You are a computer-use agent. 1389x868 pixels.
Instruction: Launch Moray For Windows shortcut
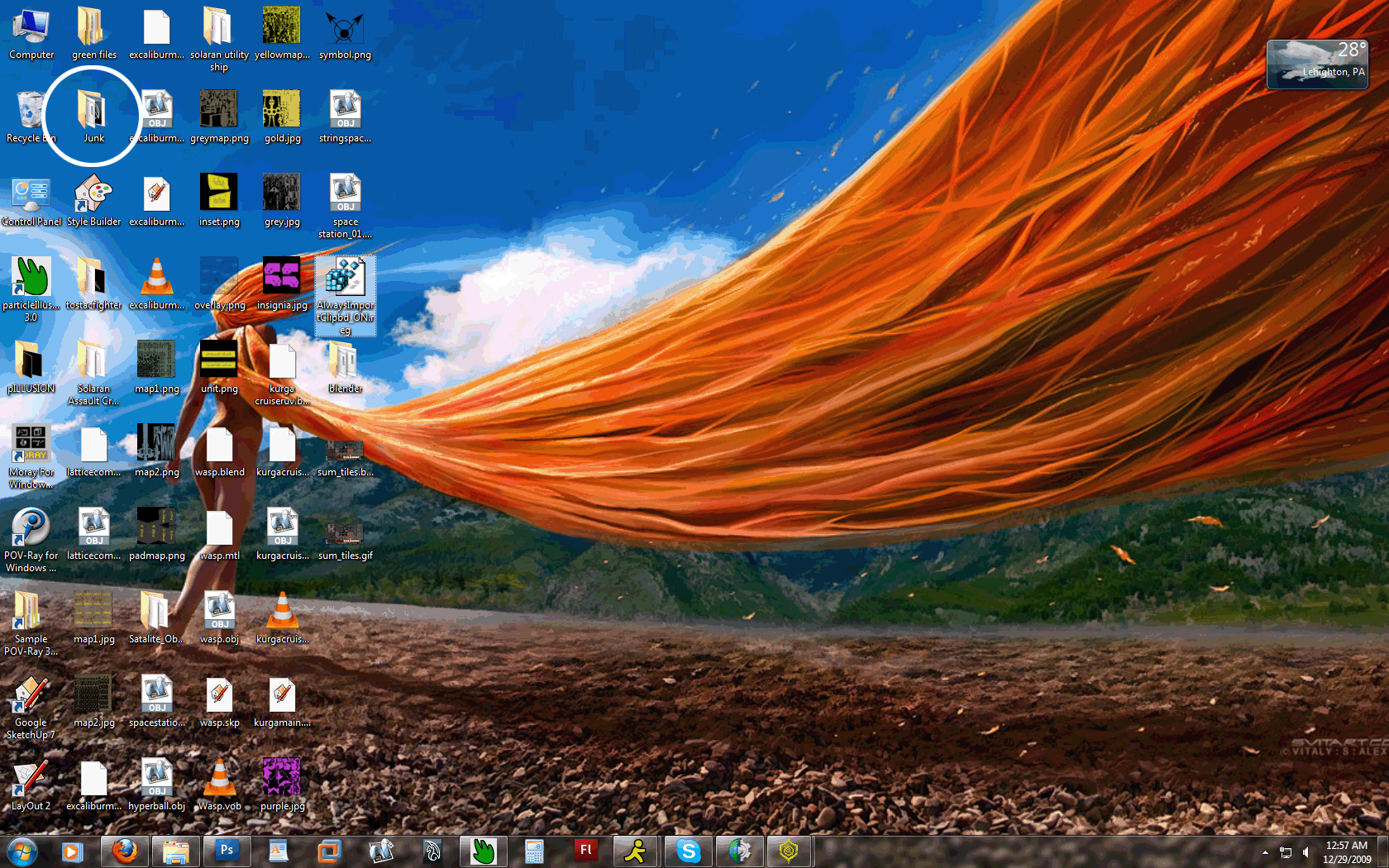pos(31,456)
